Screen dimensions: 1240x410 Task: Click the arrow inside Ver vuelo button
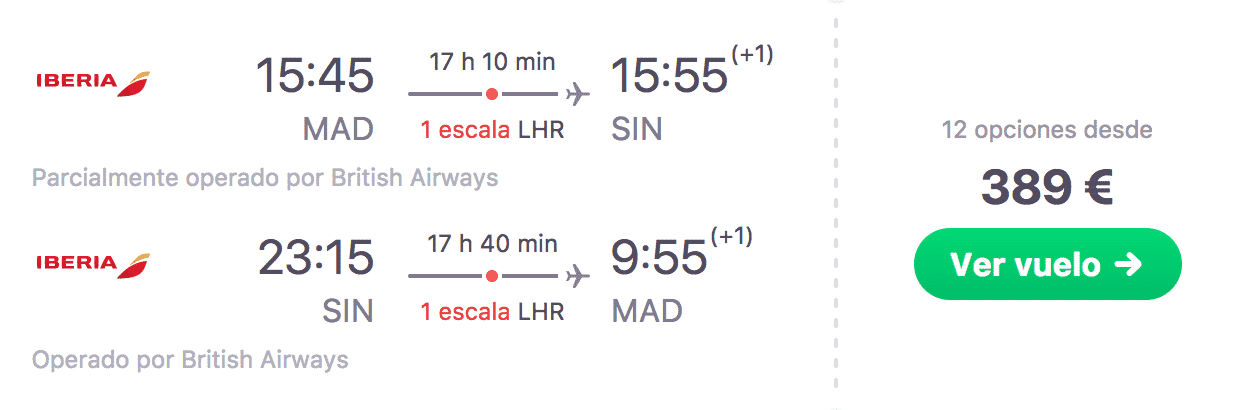(x=1128, y=265)
